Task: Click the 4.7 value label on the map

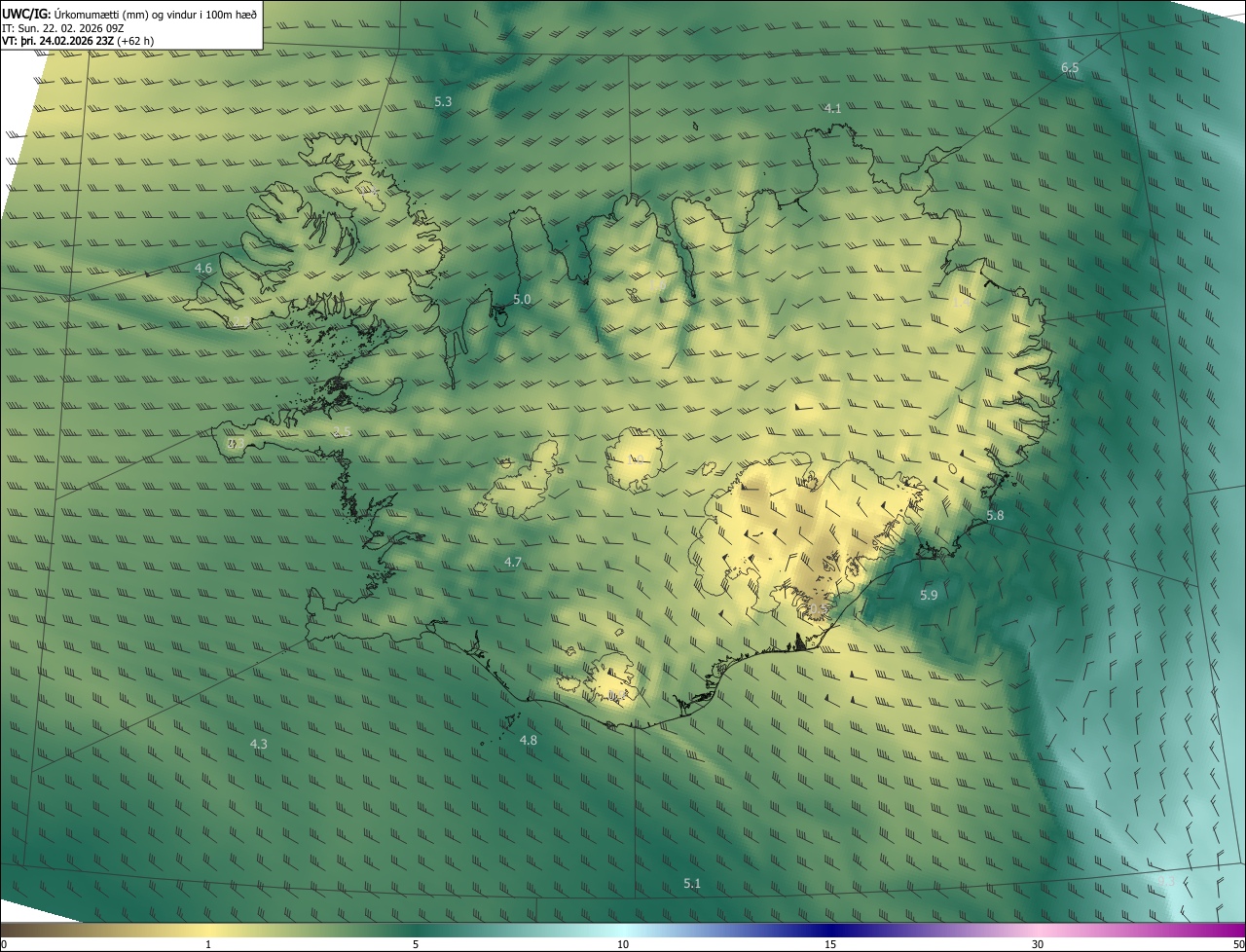Action: (x=513, y=563)
